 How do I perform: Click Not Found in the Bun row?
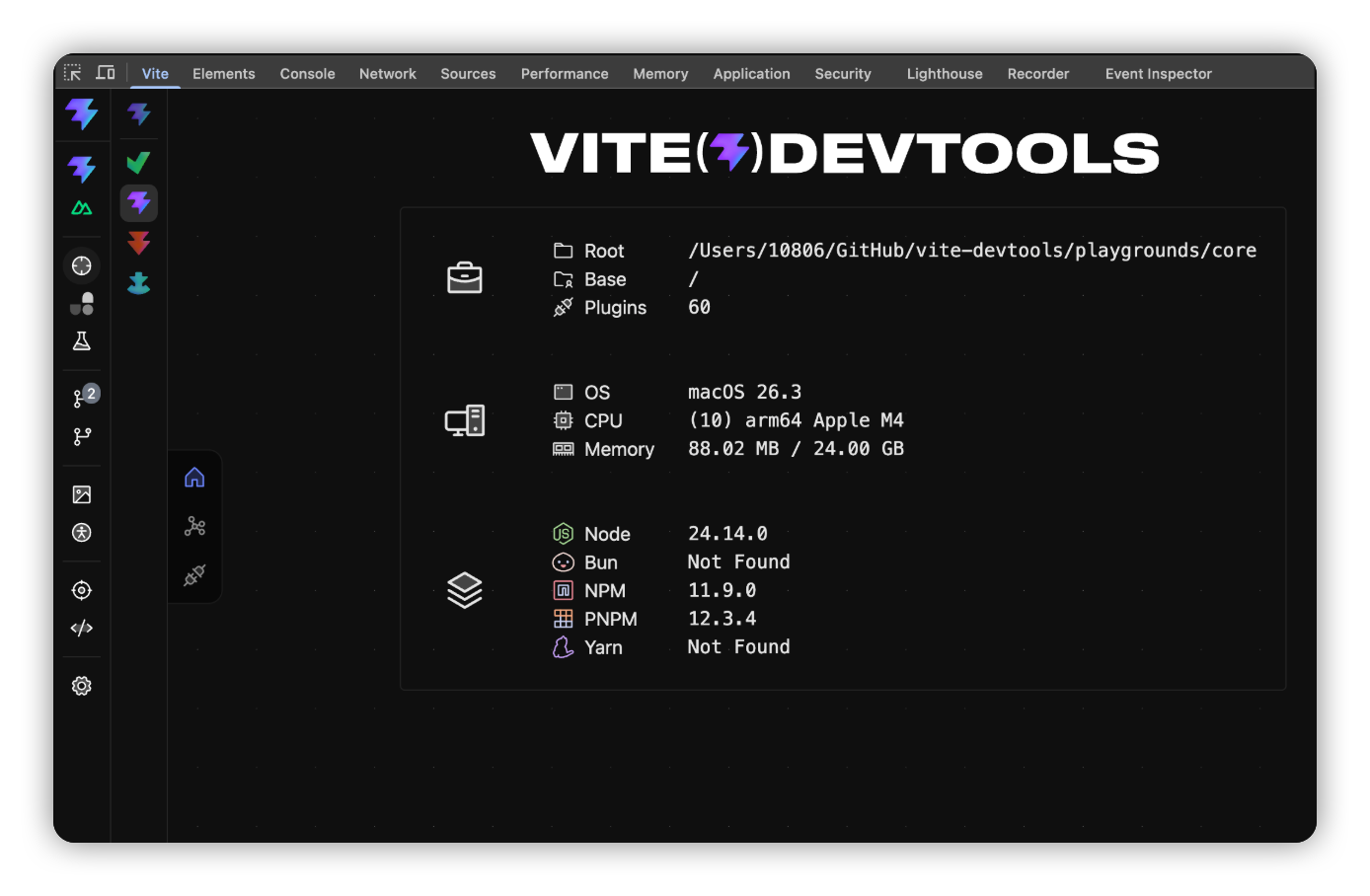738,561
